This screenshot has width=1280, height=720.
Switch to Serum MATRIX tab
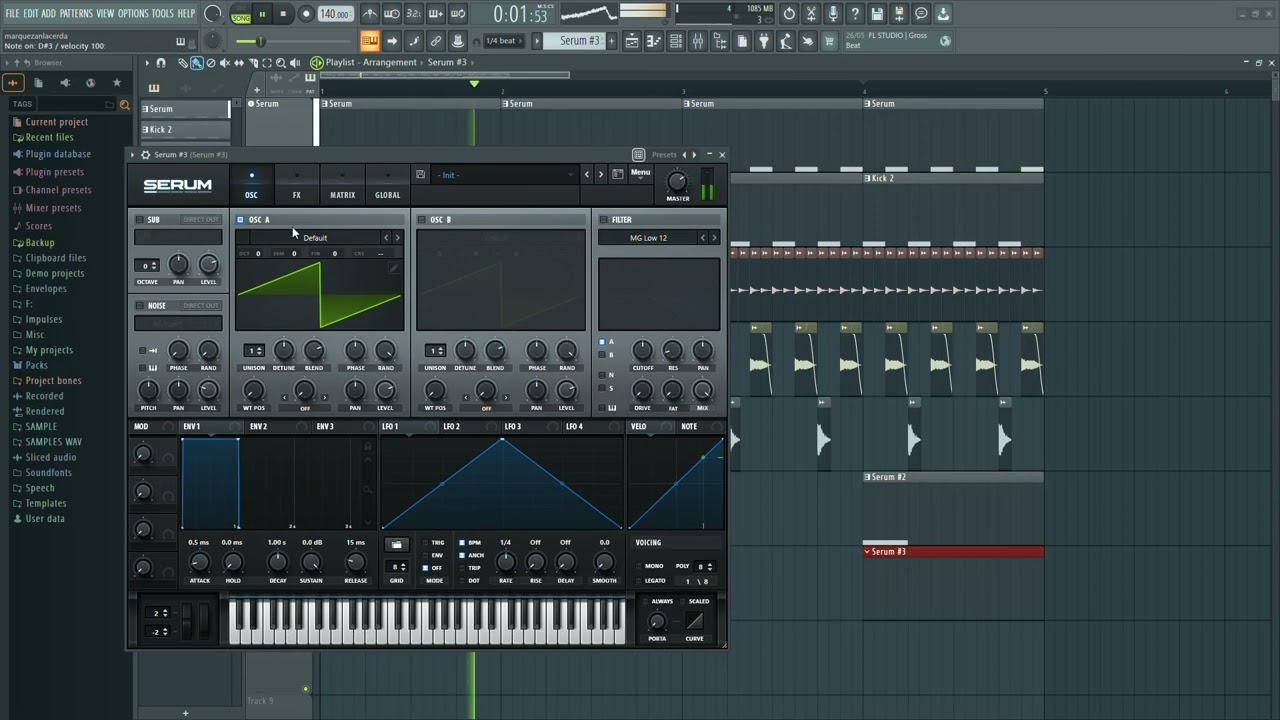point(342,186)
